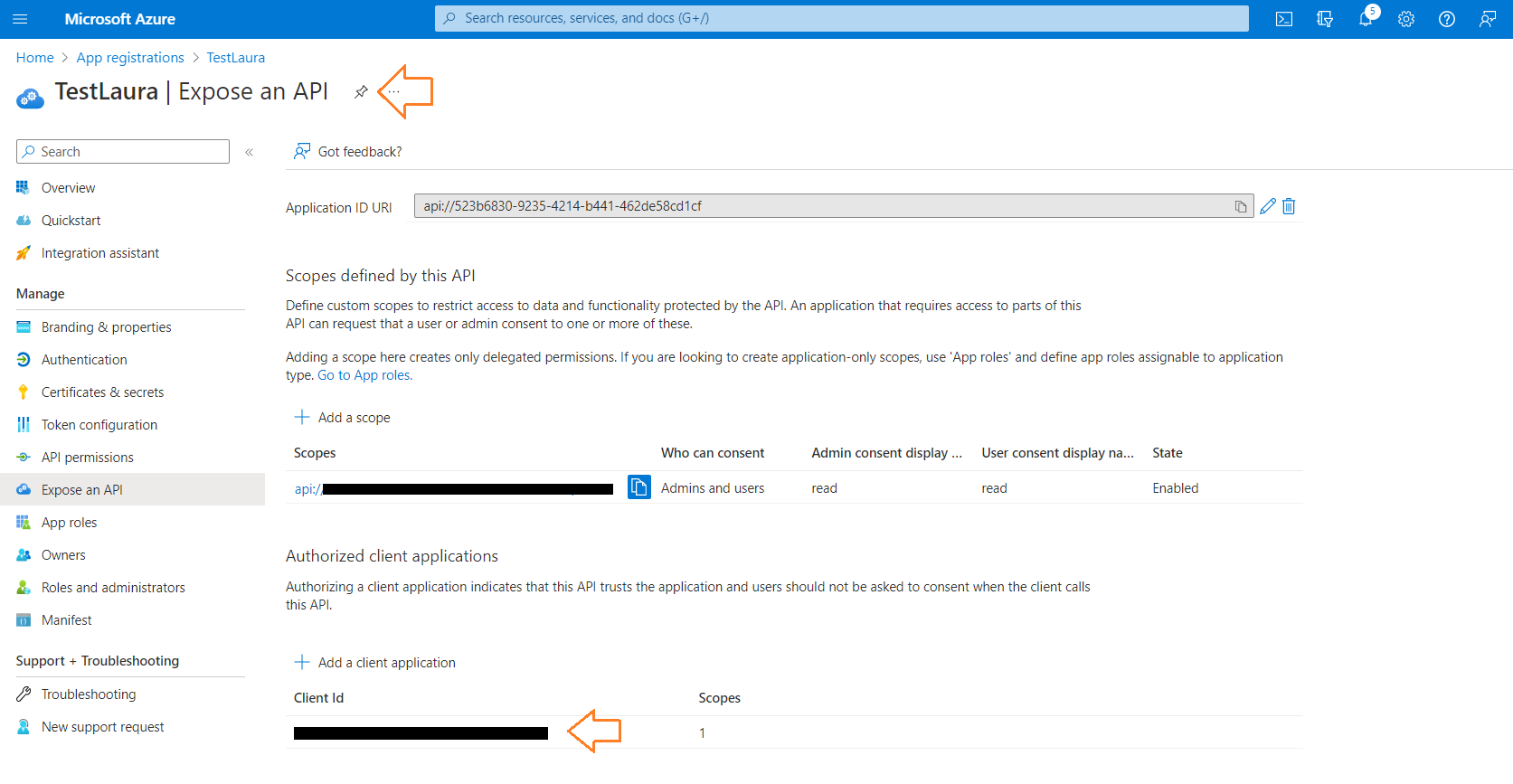
Task: Click the Client Id column header
Action: 319,698
